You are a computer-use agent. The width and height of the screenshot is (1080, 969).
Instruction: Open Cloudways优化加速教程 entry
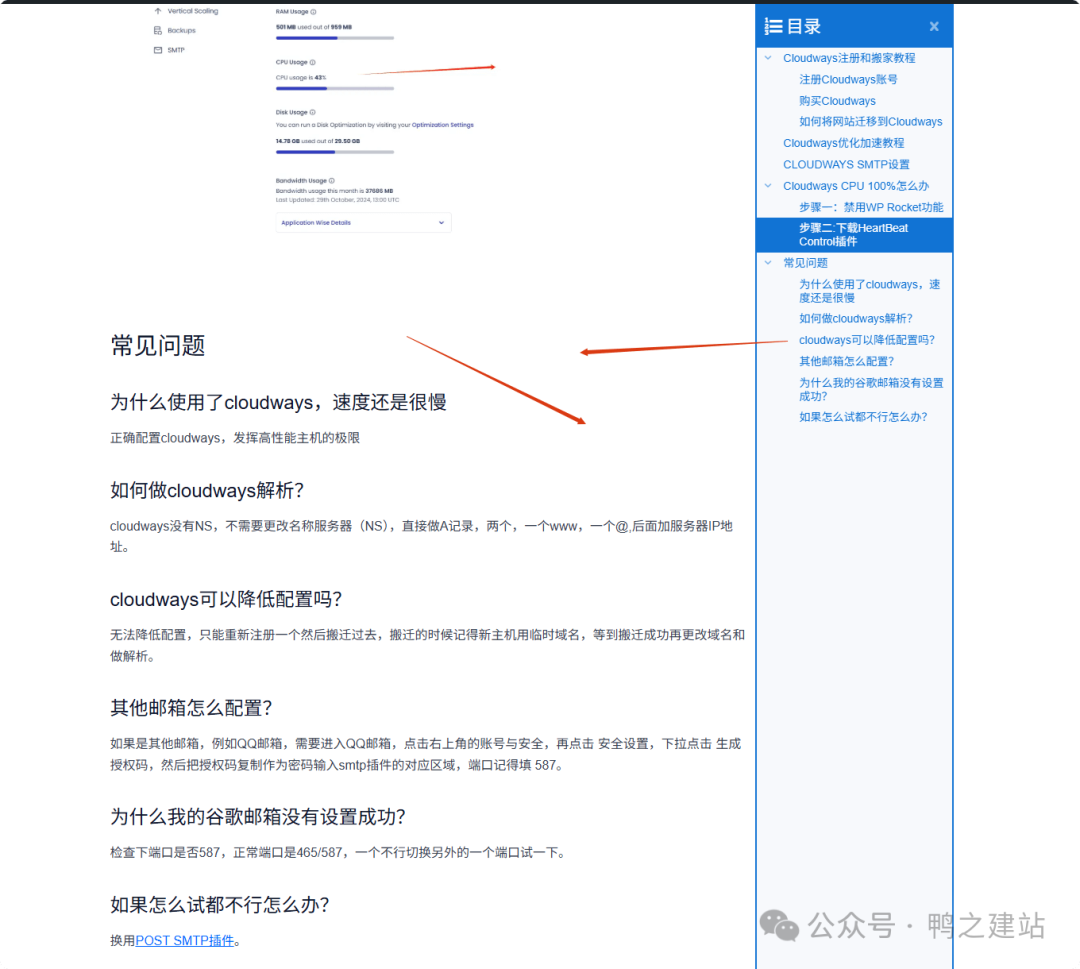click(843, 143)
